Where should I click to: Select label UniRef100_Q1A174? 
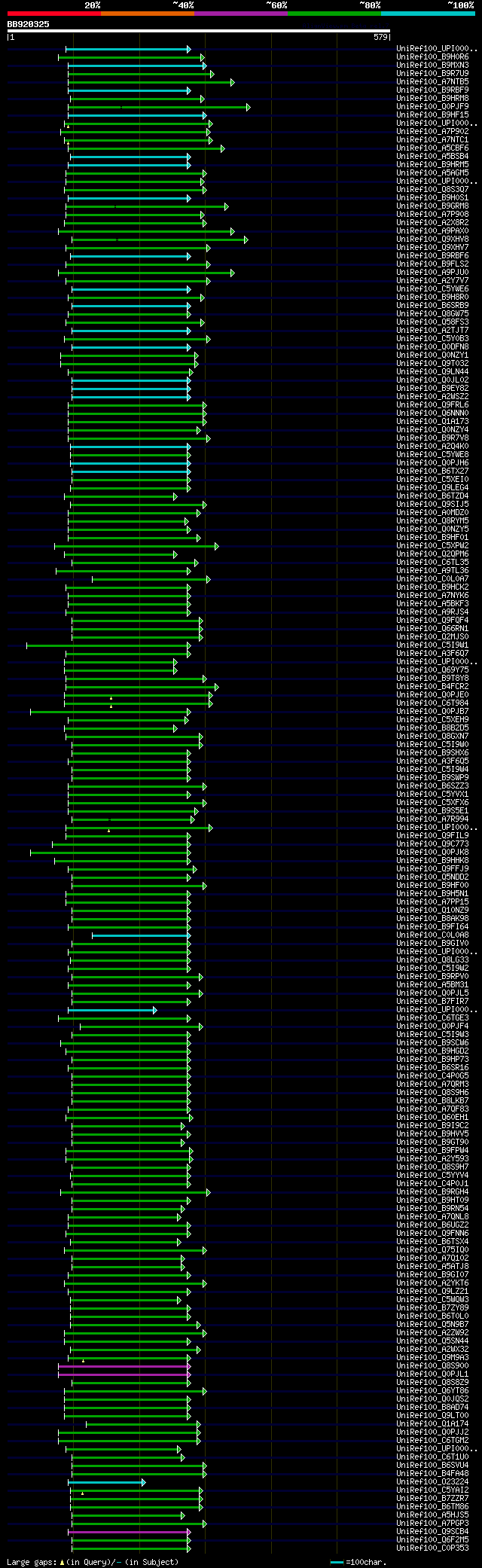(x=432, y=1423)
